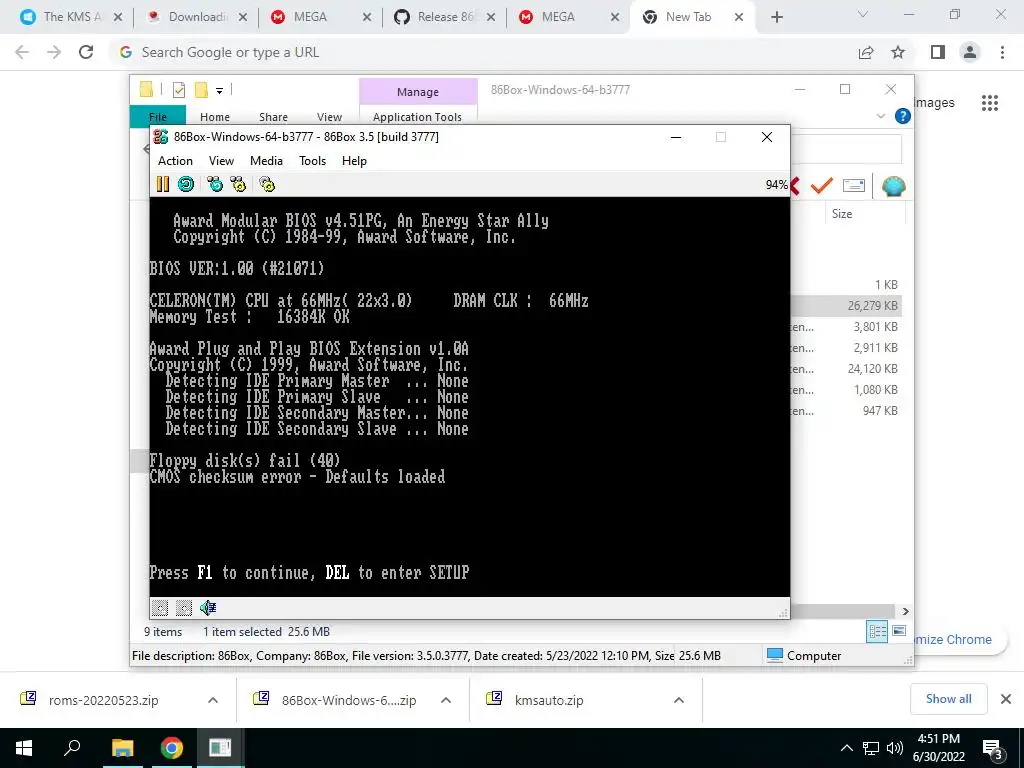Send Ctrl+Alt+Esc from the 86Box toolbar
The height and width of the screenshot is (768, 1024).
click(x=238, y=184)
